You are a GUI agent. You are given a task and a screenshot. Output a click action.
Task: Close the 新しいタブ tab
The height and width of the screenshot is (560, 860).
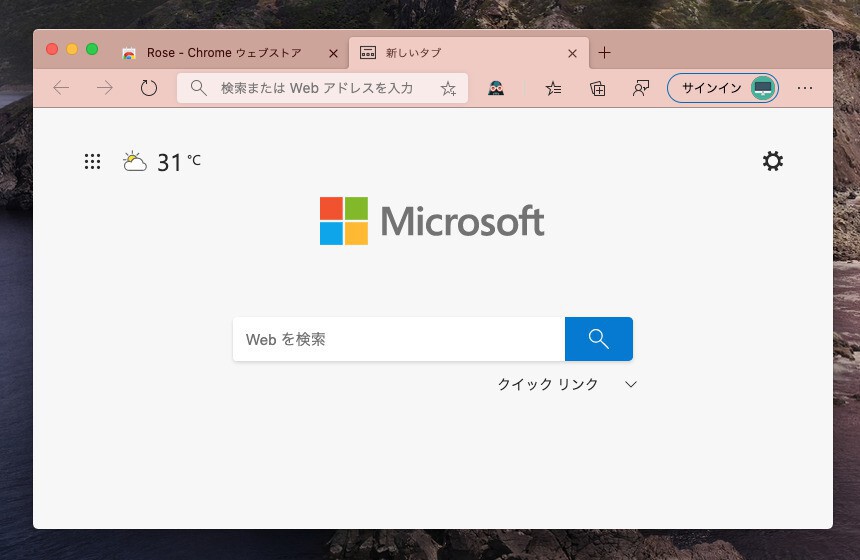point(572,53)
